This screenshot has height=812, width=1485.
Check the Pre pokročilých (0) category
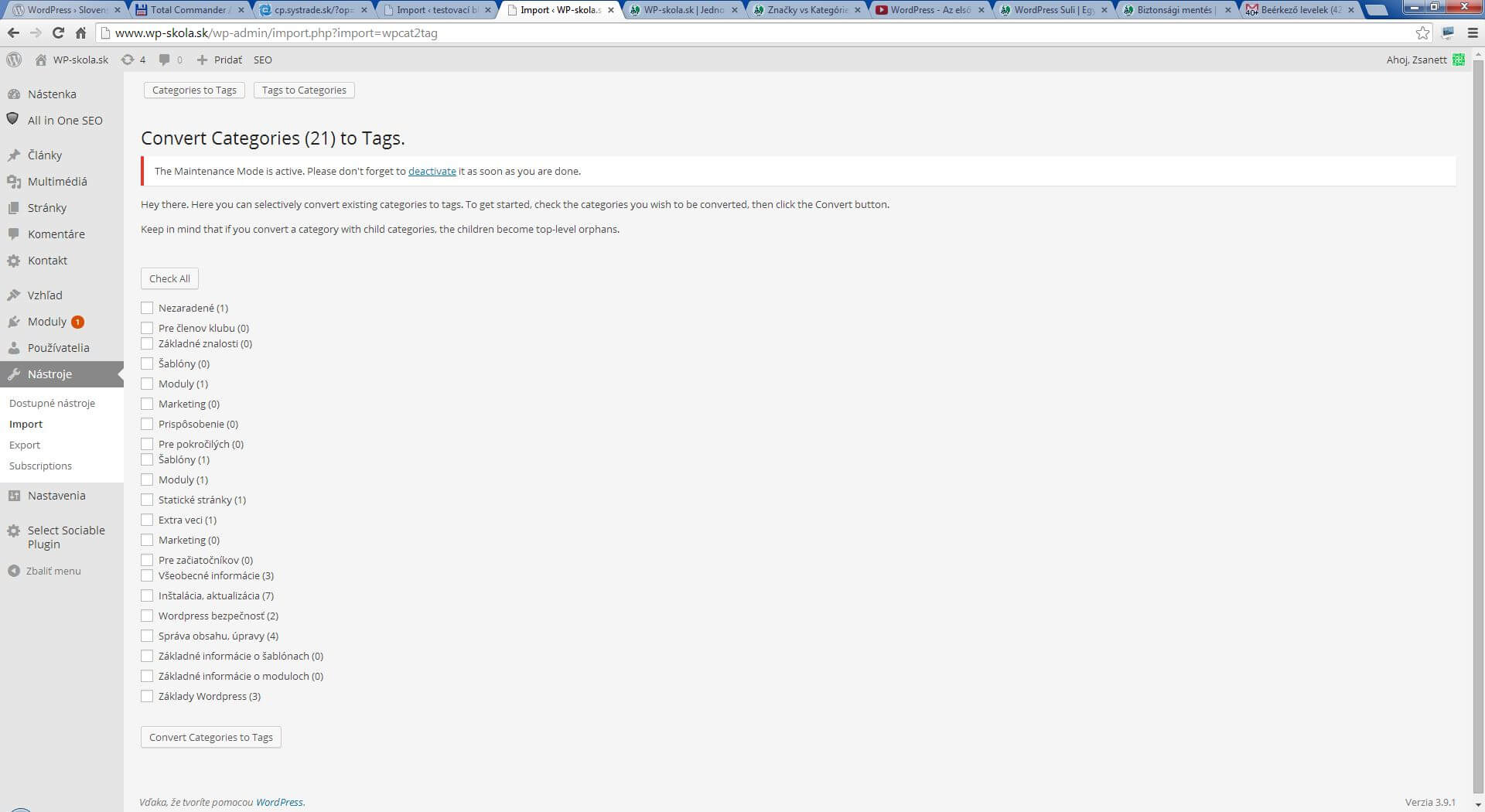[x=147, y=444]
